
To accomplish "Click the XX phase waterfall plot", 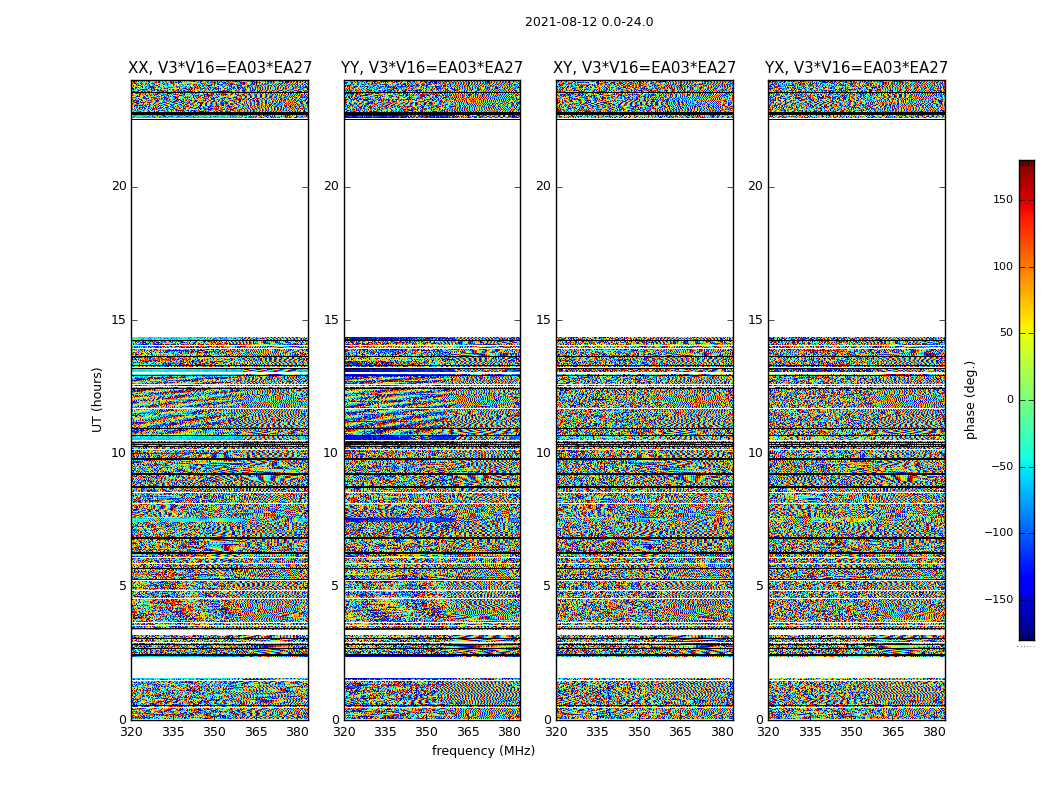I will click(x=220, y=400).
